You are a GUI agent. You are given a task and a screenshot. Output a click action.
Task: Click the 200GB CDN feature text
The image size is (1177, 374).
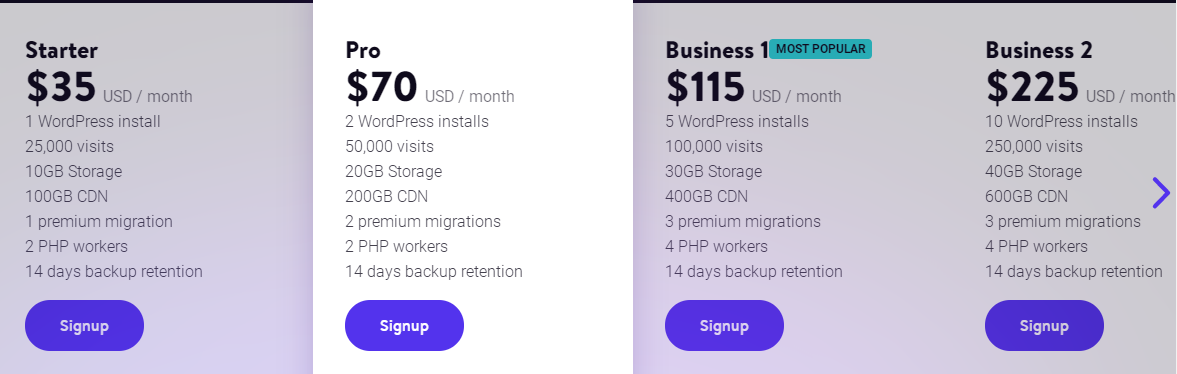pos(387,197)
